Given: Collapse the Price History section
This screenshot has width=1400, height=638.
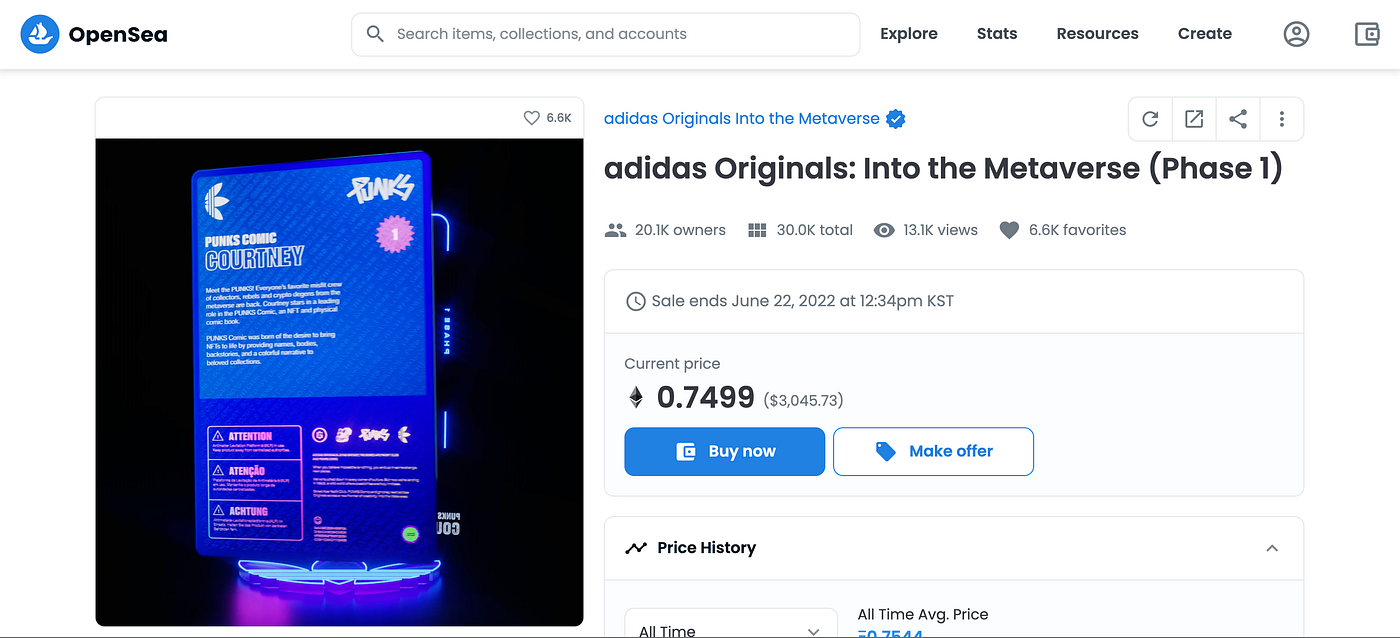Looking at the screenshot, I should coord(1272,548).
